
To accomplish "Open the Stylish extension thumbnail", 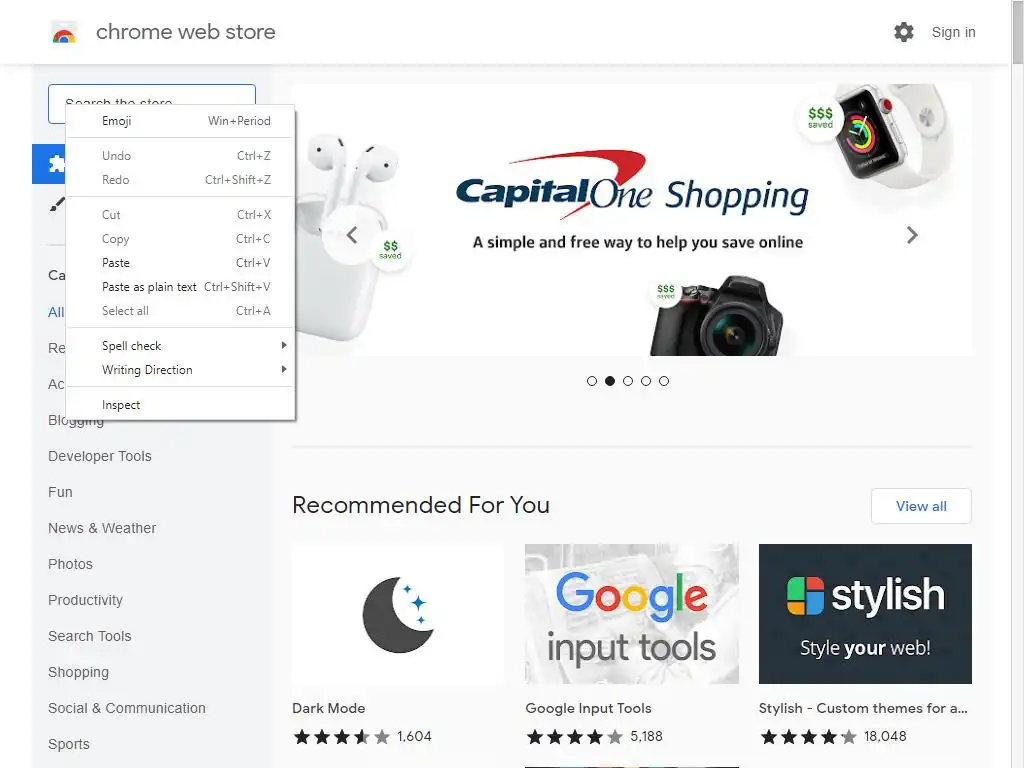I will pos(865,614).
